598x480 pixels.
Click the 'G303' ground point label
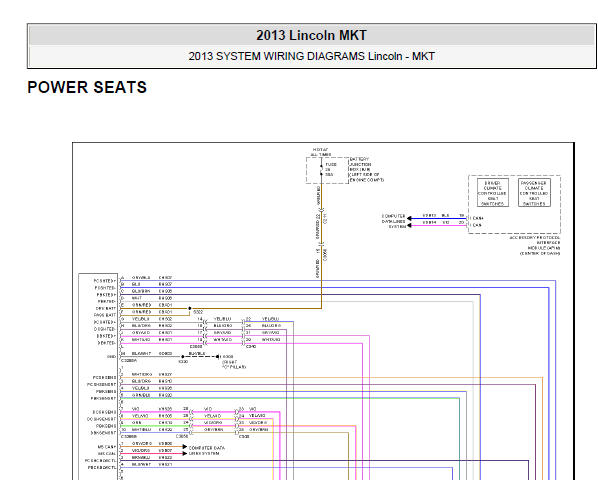click(x=228, y=357)
